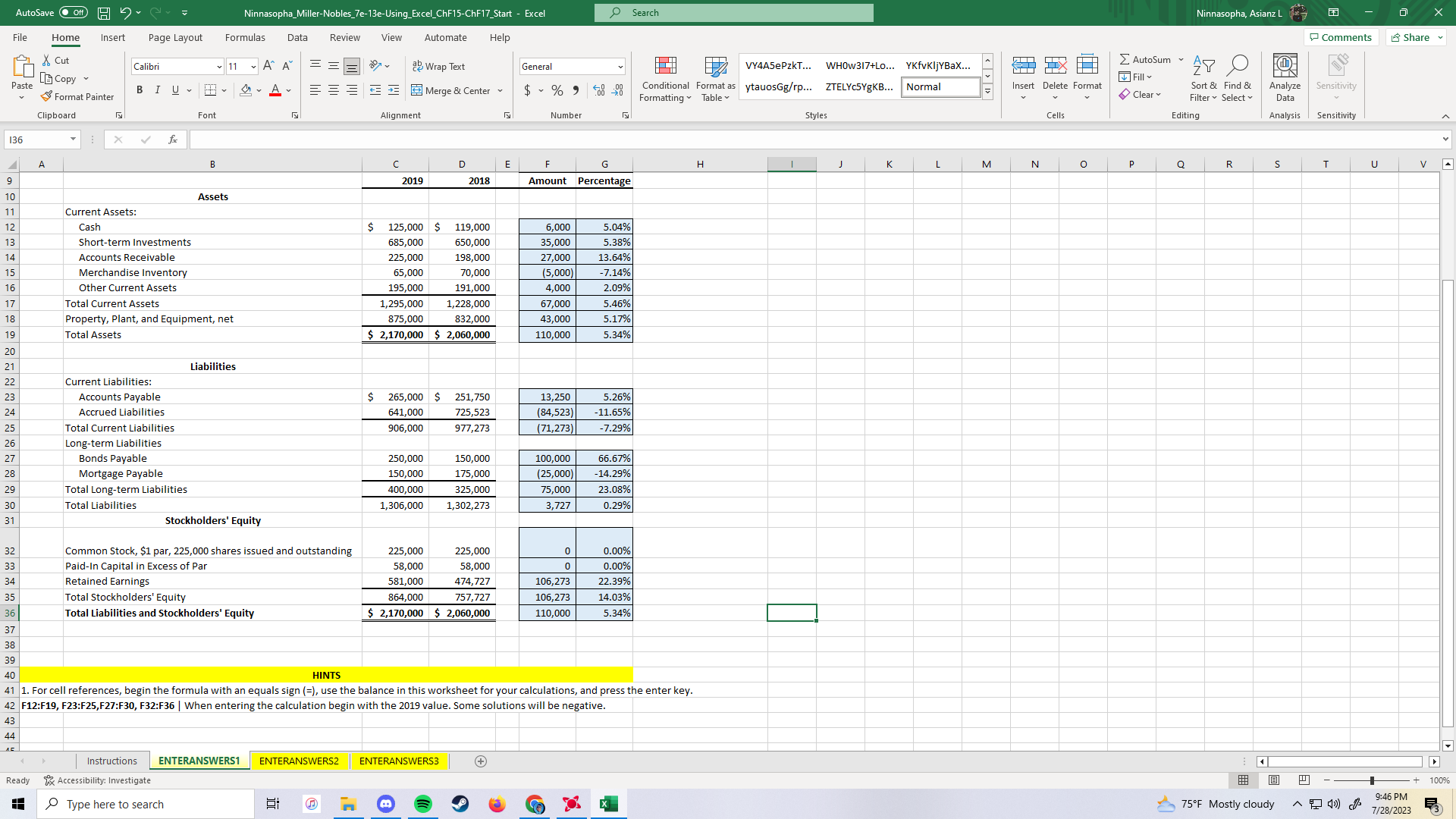Click the Merge & Center icon
This screenshot has height=819, width=1456.
point(417,90)
